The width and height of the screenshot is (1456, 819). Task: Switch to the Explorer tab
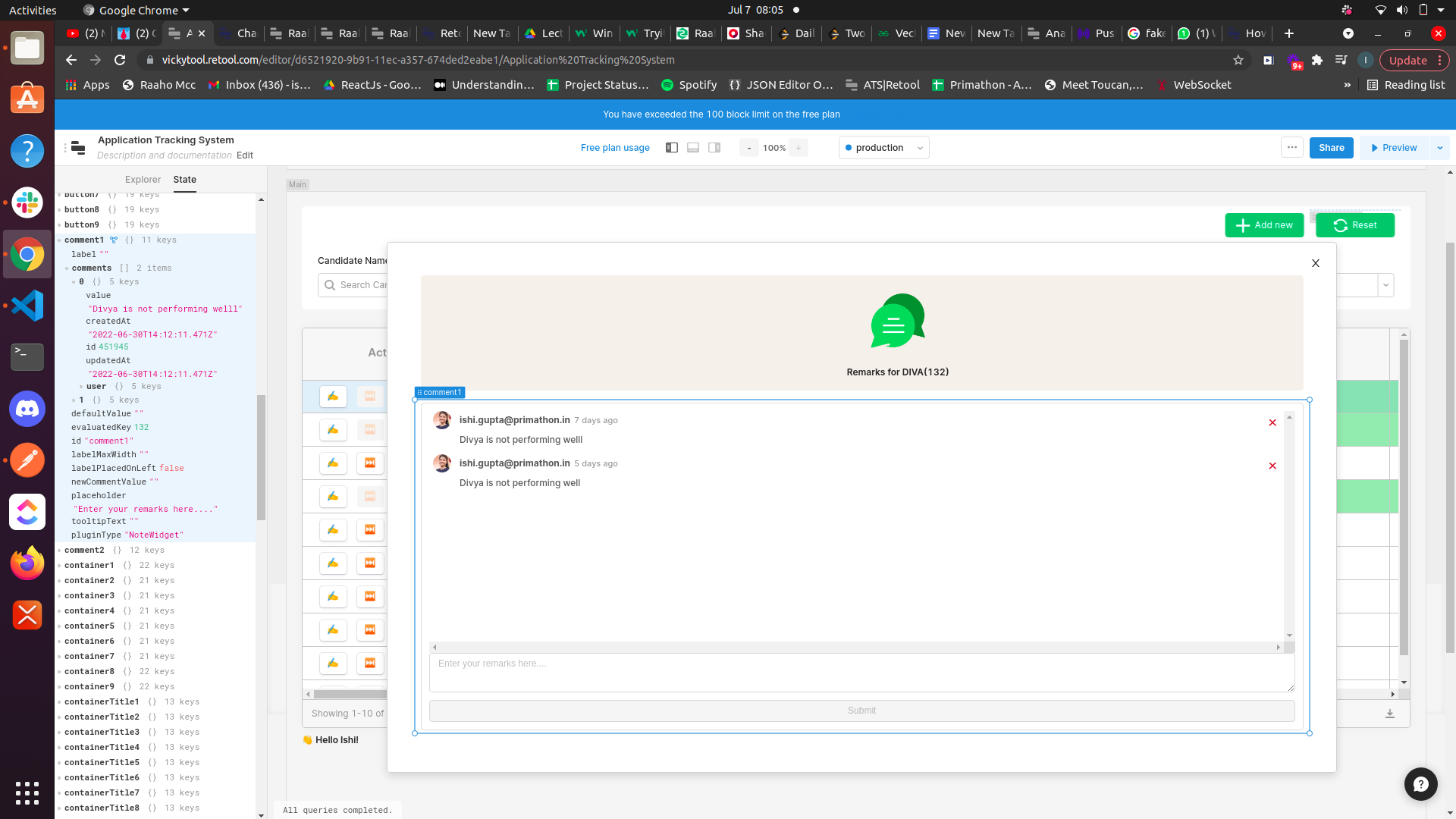[143, 180]
